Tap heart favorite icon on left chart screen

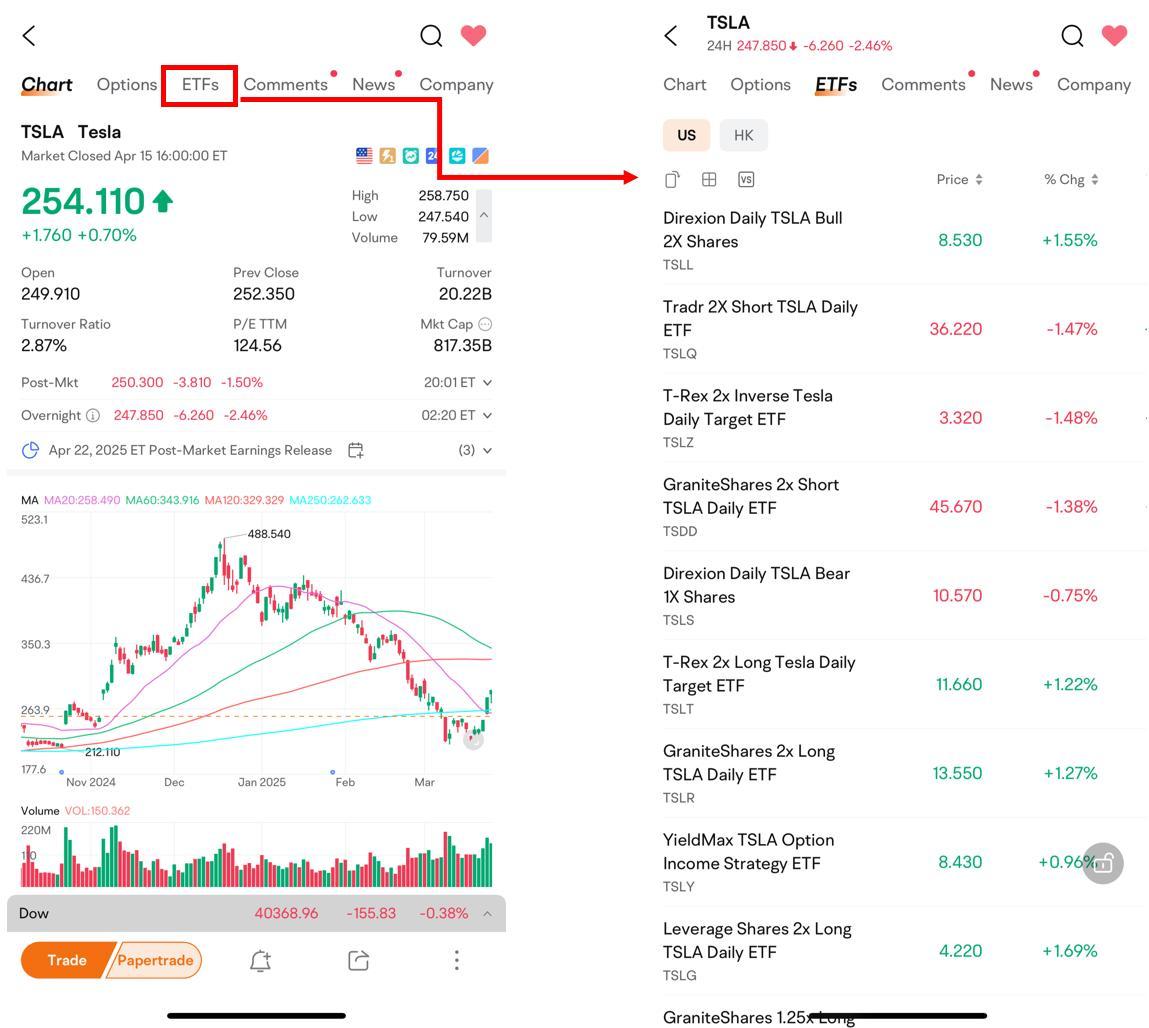click(x=473, y=34)
